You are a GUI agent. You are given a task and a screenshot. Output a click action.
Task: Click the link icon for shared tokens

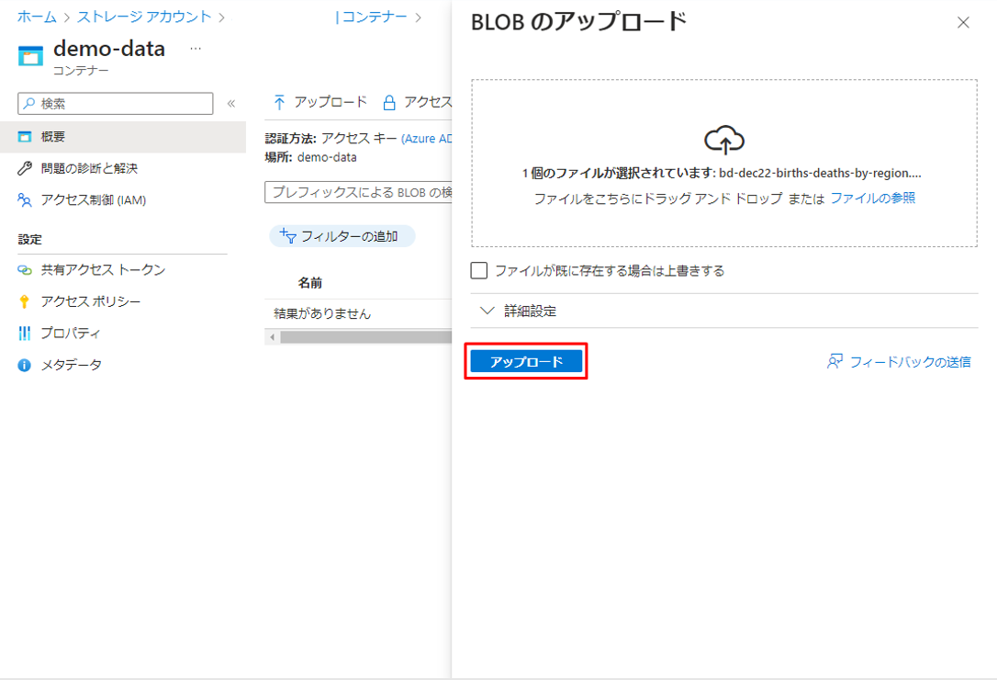click(x=24, y=270)
